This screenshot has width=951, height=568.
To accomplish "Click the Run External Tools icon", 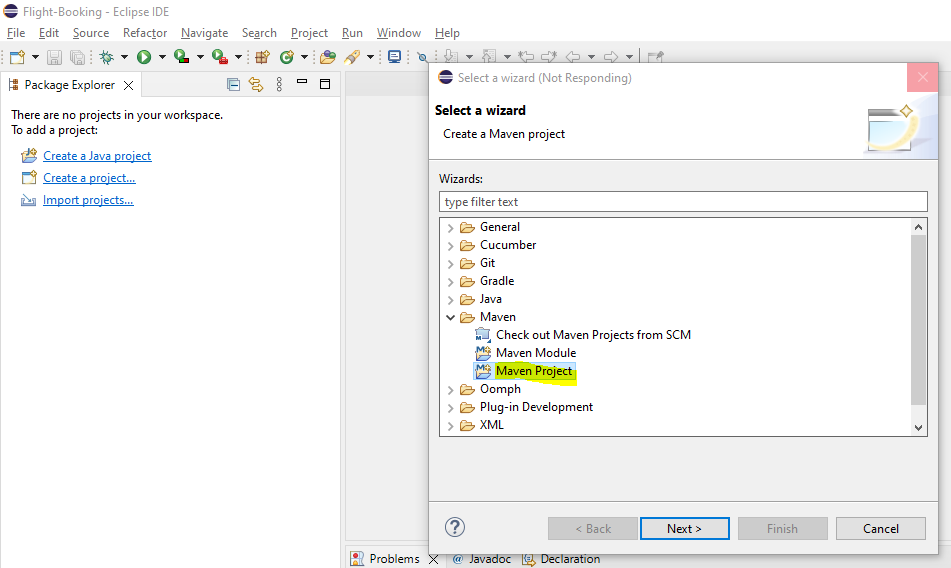I will point(220,57).
